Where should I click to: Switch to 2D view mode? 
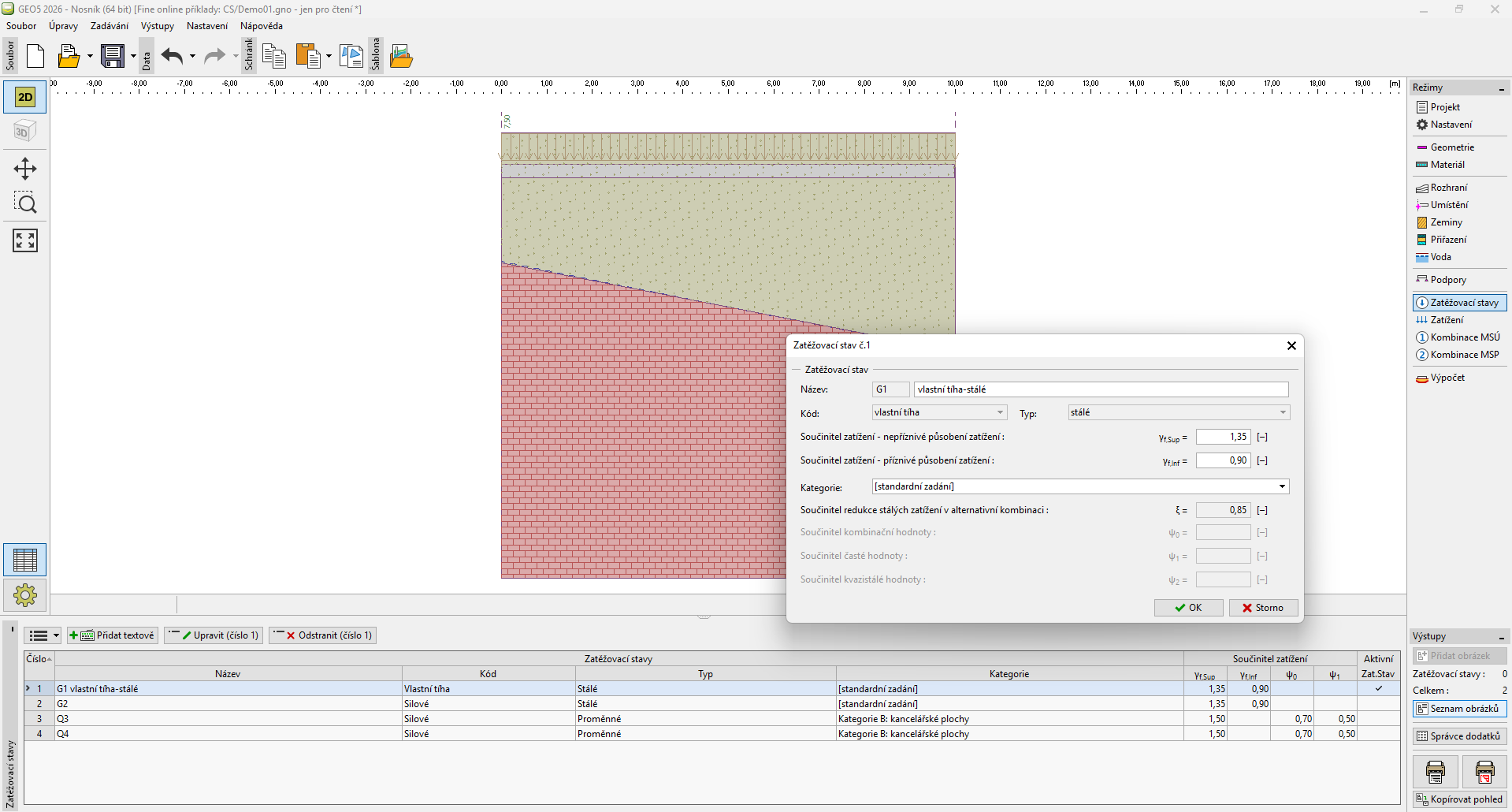(25, 97)
